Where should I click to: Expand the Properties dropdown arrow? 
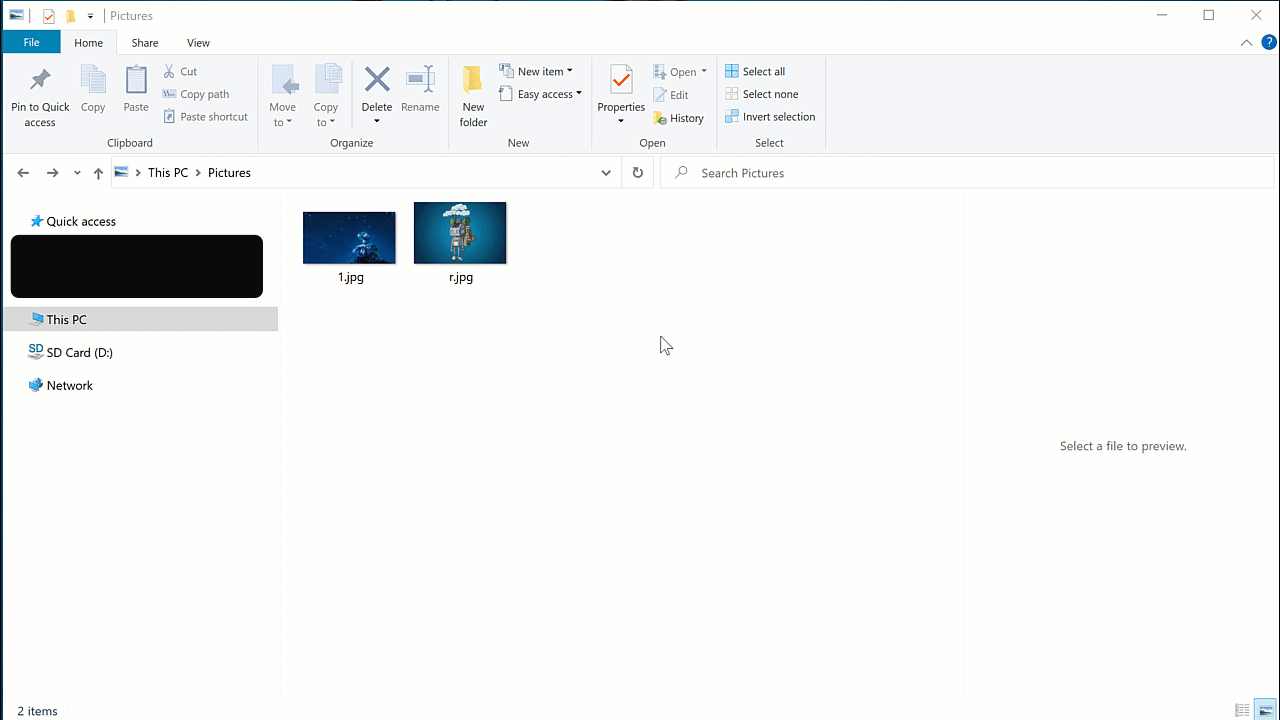621,122
